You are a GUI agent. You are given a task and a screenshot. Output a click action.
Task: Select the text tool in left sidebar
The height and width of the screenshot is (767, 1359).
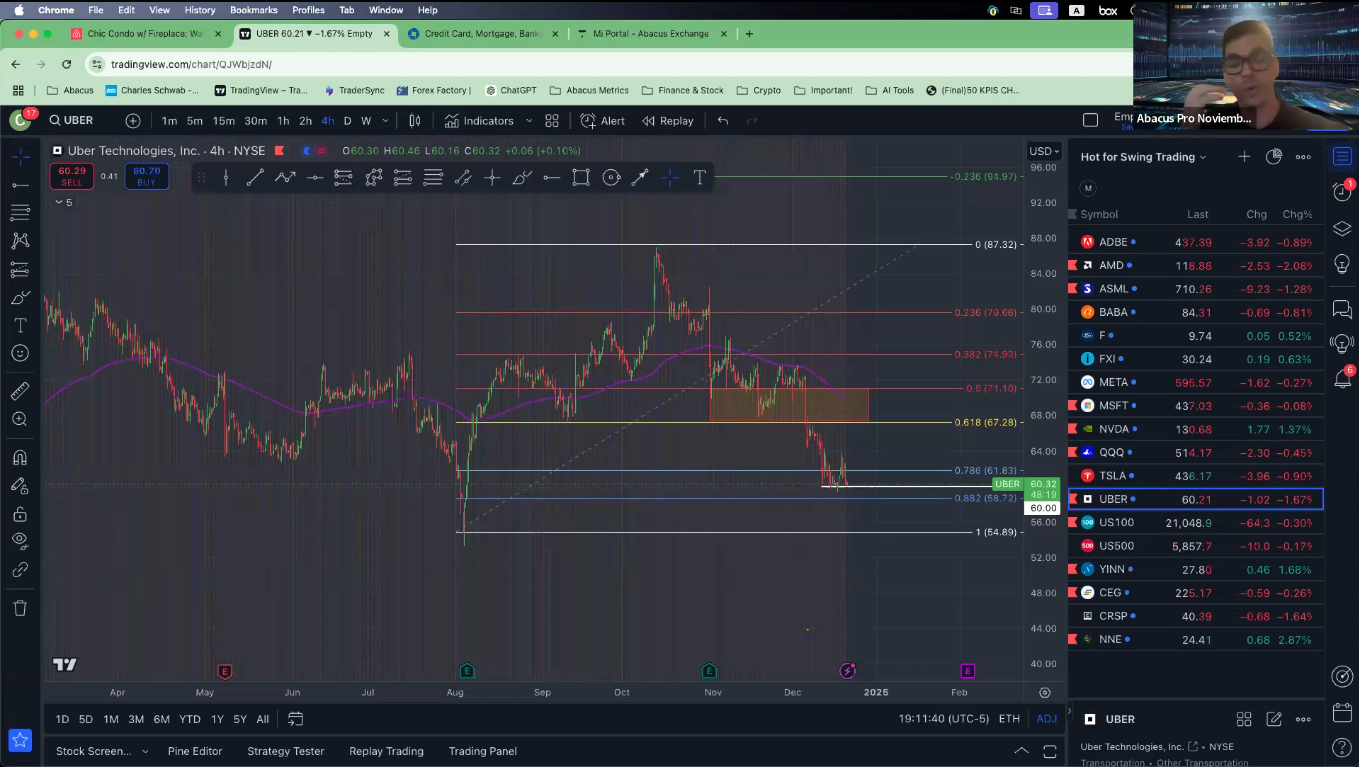click(20, 326)
